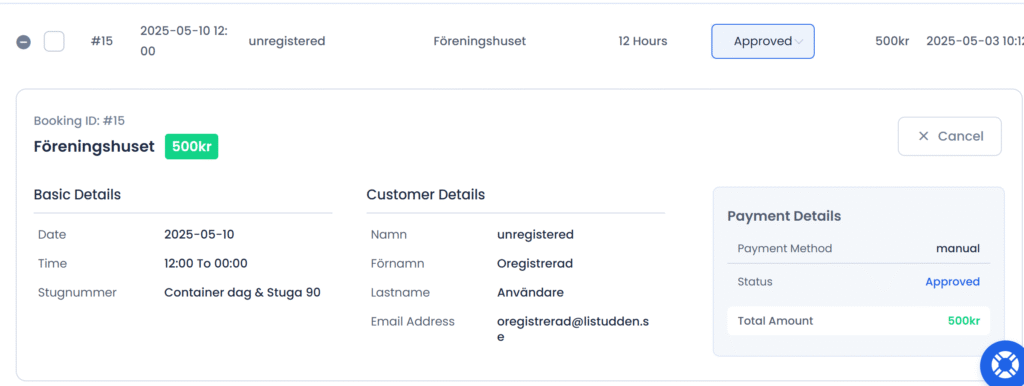Click unregistered customer name in row

click(287, 41)
